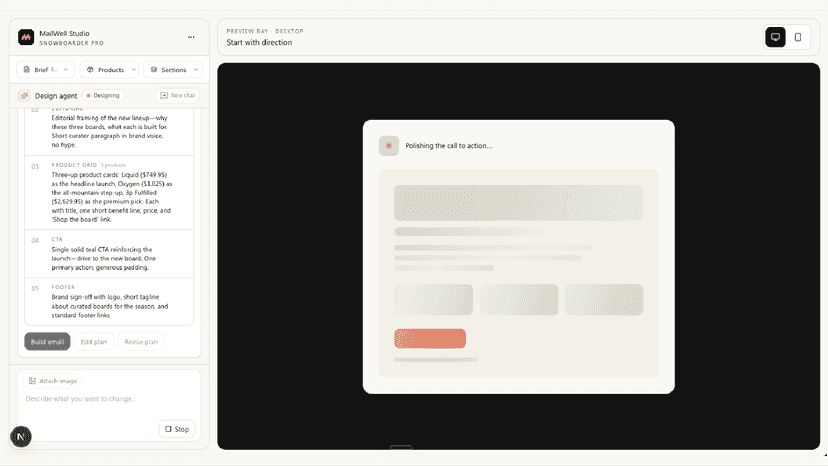Click the Edit plan button
This screenshot has height=466, width=828.
pos(93,342)
